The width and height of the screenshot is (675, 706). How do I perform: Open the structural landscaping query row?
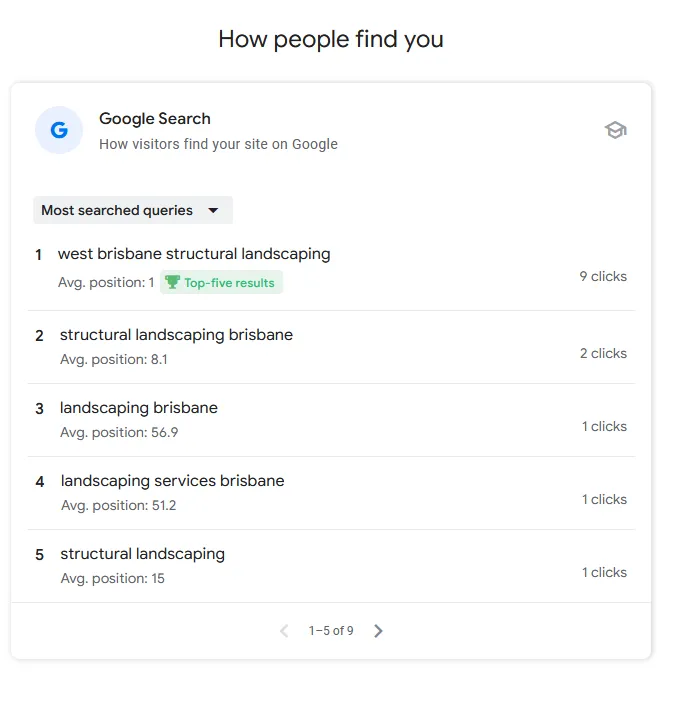[x=331, y=566]
